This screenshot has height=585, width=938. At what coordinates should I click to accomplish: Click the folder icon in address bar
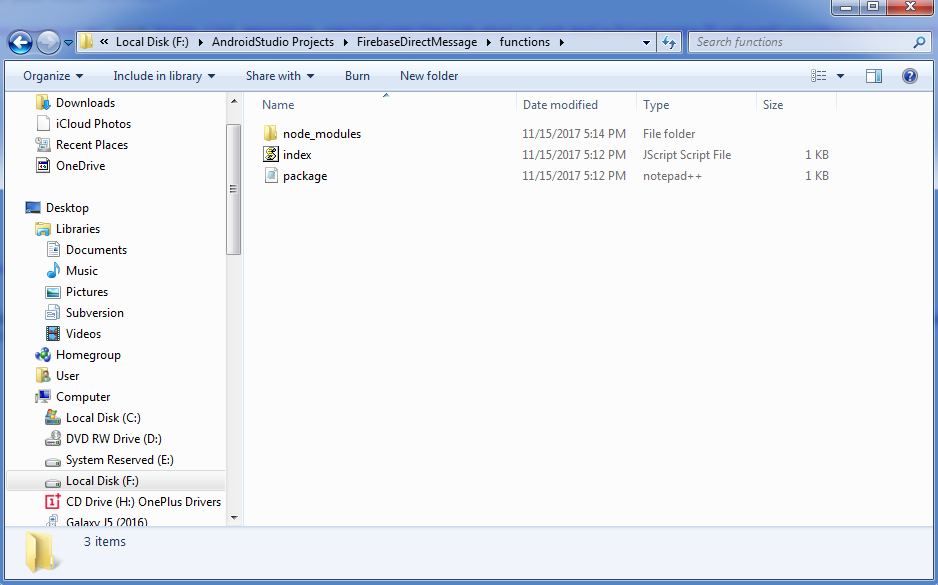click(x=87, y=42)
